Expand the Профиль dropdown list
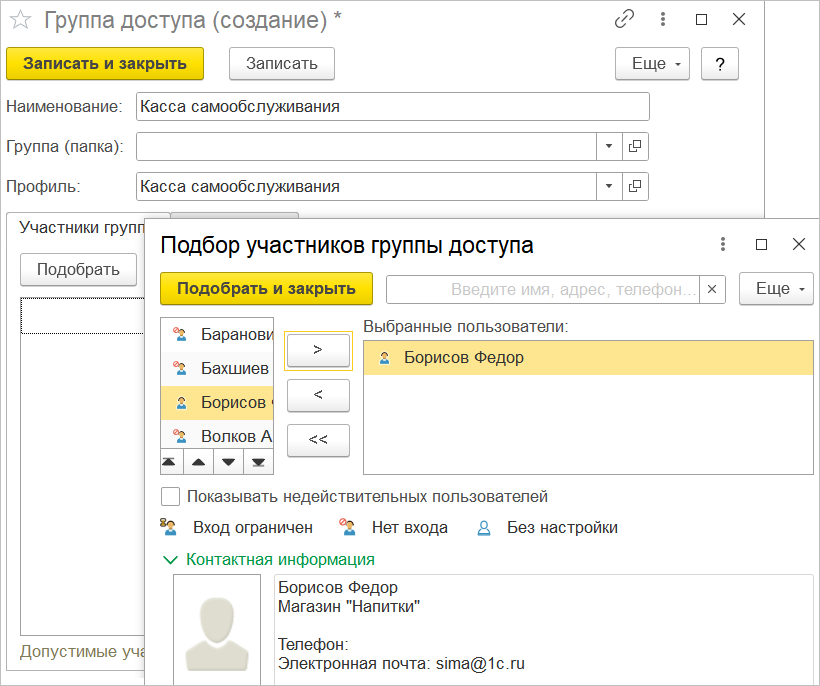Screen dimensions: 820x686 coord(610,186)
